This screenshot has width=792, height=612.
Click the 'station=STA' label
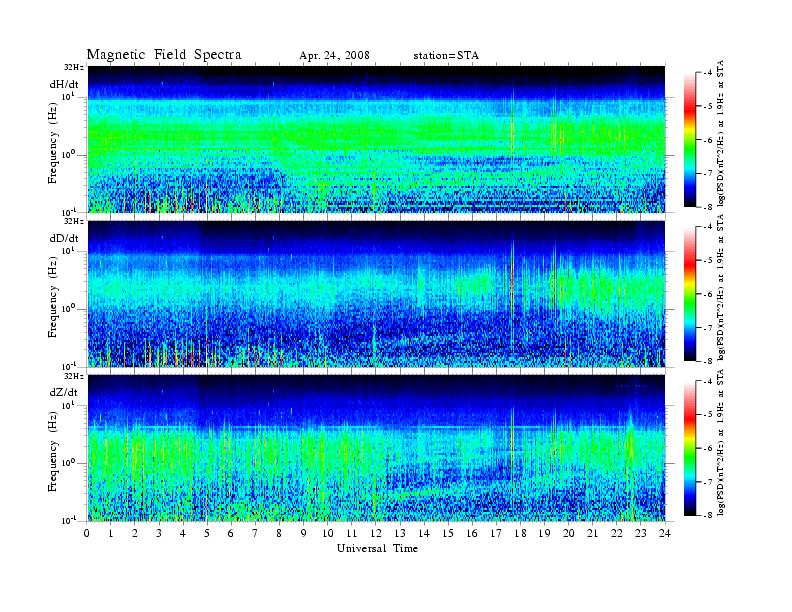[446, 55]
